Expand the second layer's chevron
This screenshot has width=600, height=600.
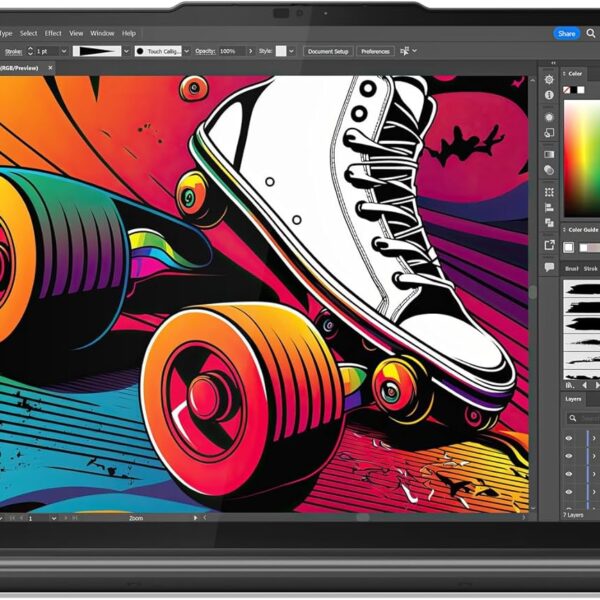[594, 456]
